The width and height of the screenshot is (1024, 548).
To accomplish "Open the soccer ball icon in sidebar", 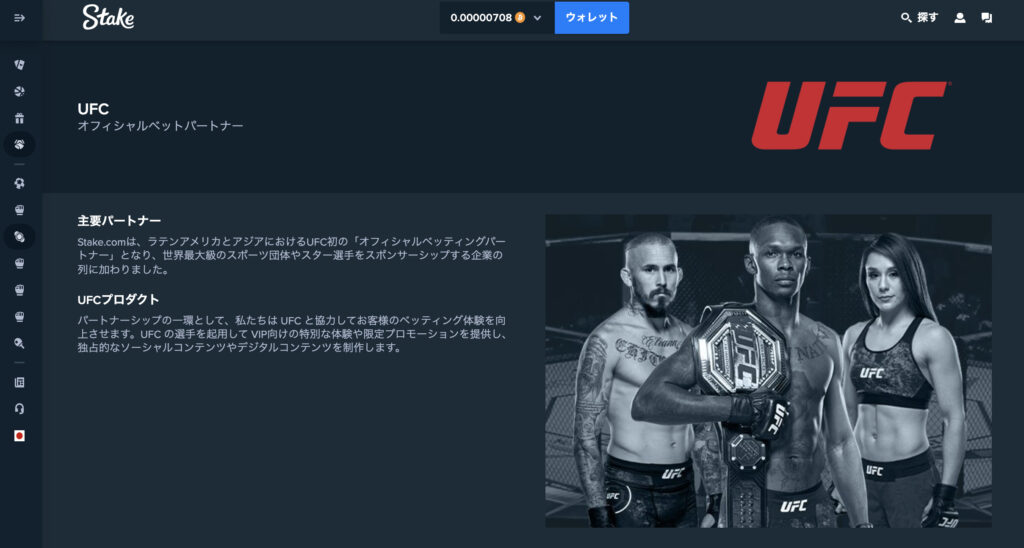I will (x=20, y=184).
